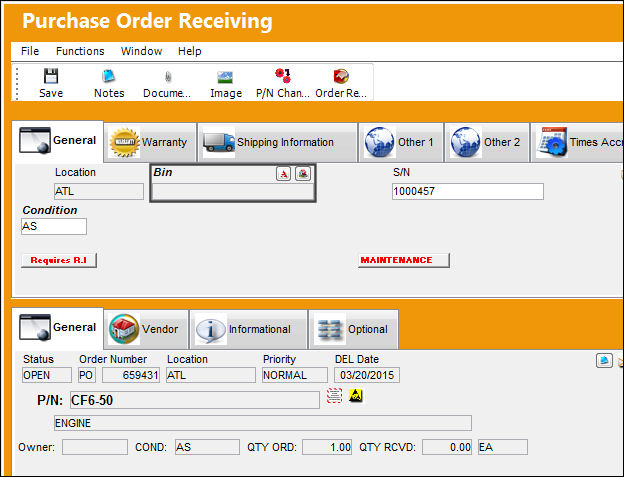Click the red letter icon in Bin

pos(283,173)
